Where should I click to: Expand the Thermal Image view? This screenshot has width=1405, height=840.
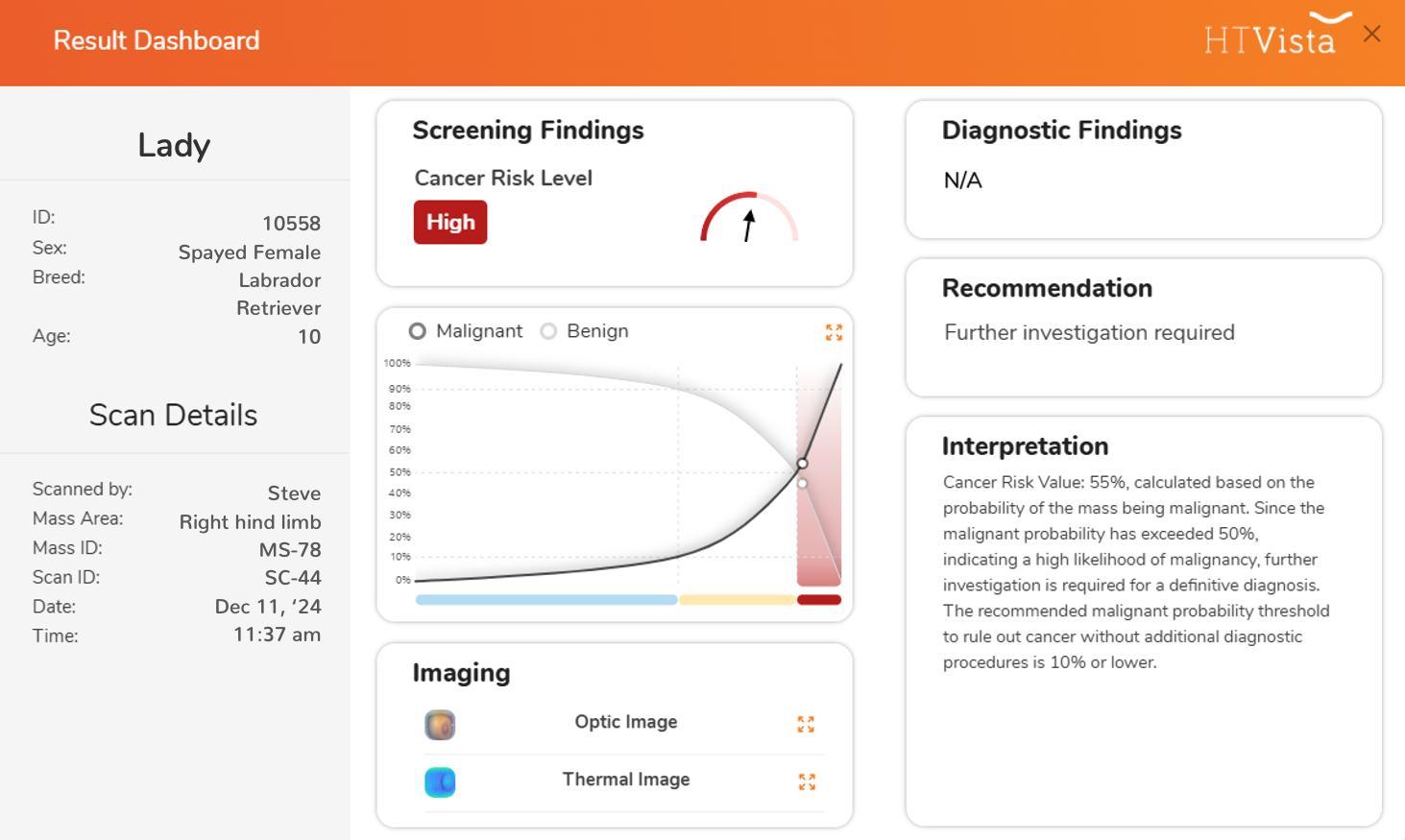pos(807,781)
